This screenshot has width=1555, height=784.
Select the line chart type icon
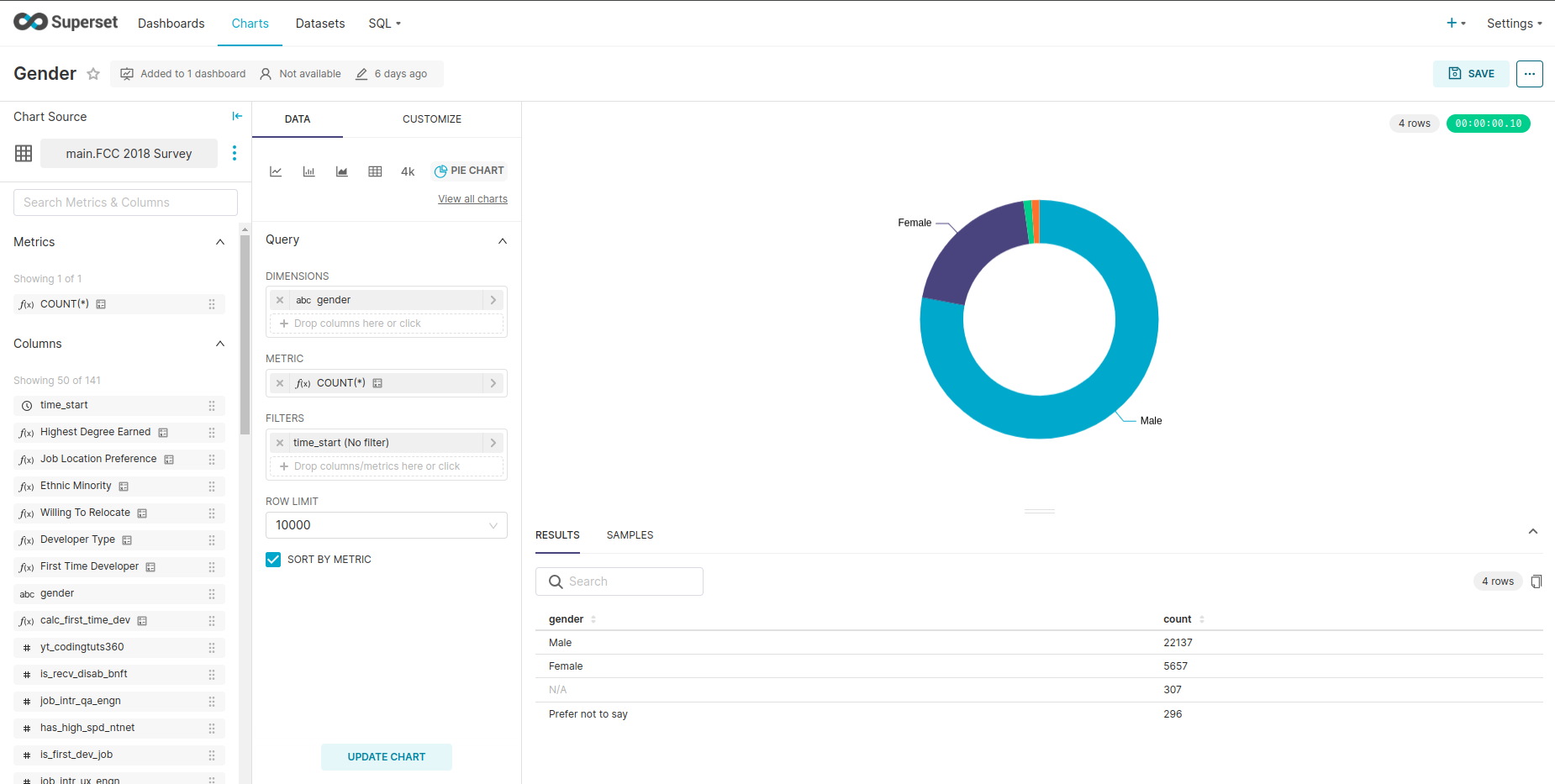click(x=276, y=171)
